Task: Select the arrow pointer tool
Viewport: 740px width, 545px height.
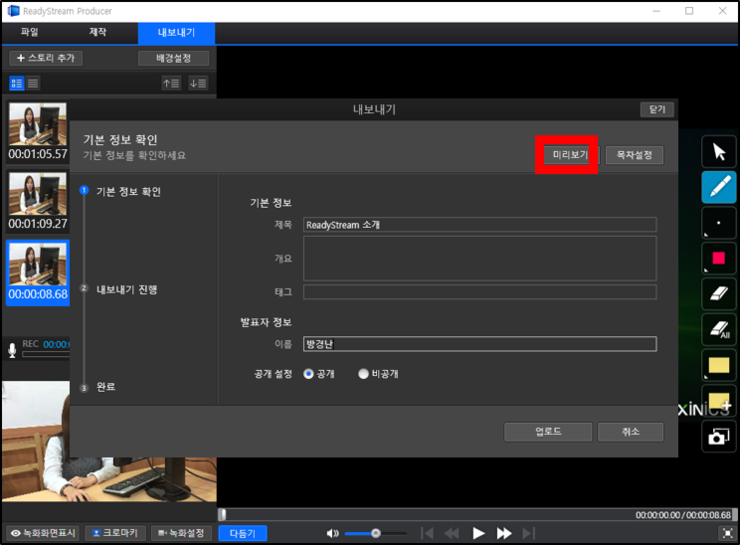Action: pyautogui.click(x=719, y=152)
